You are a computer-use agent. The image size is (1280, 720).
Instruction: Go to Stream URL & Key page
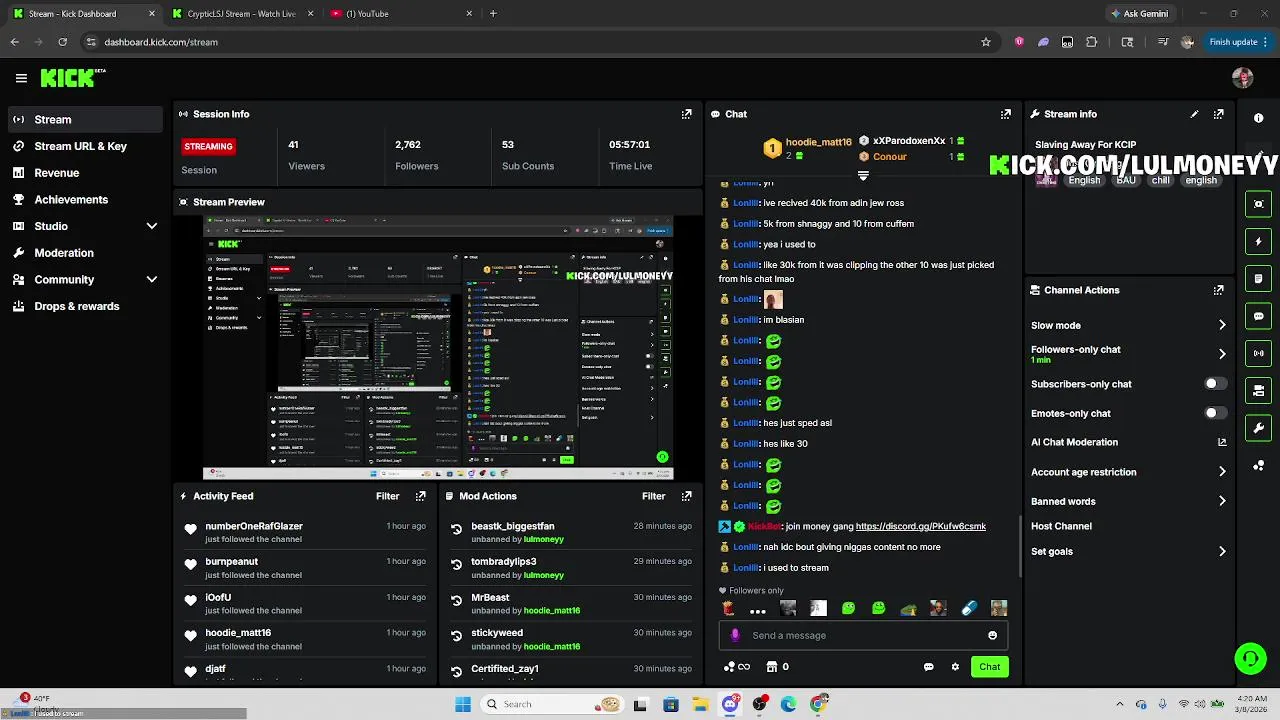tap(85, 146)
